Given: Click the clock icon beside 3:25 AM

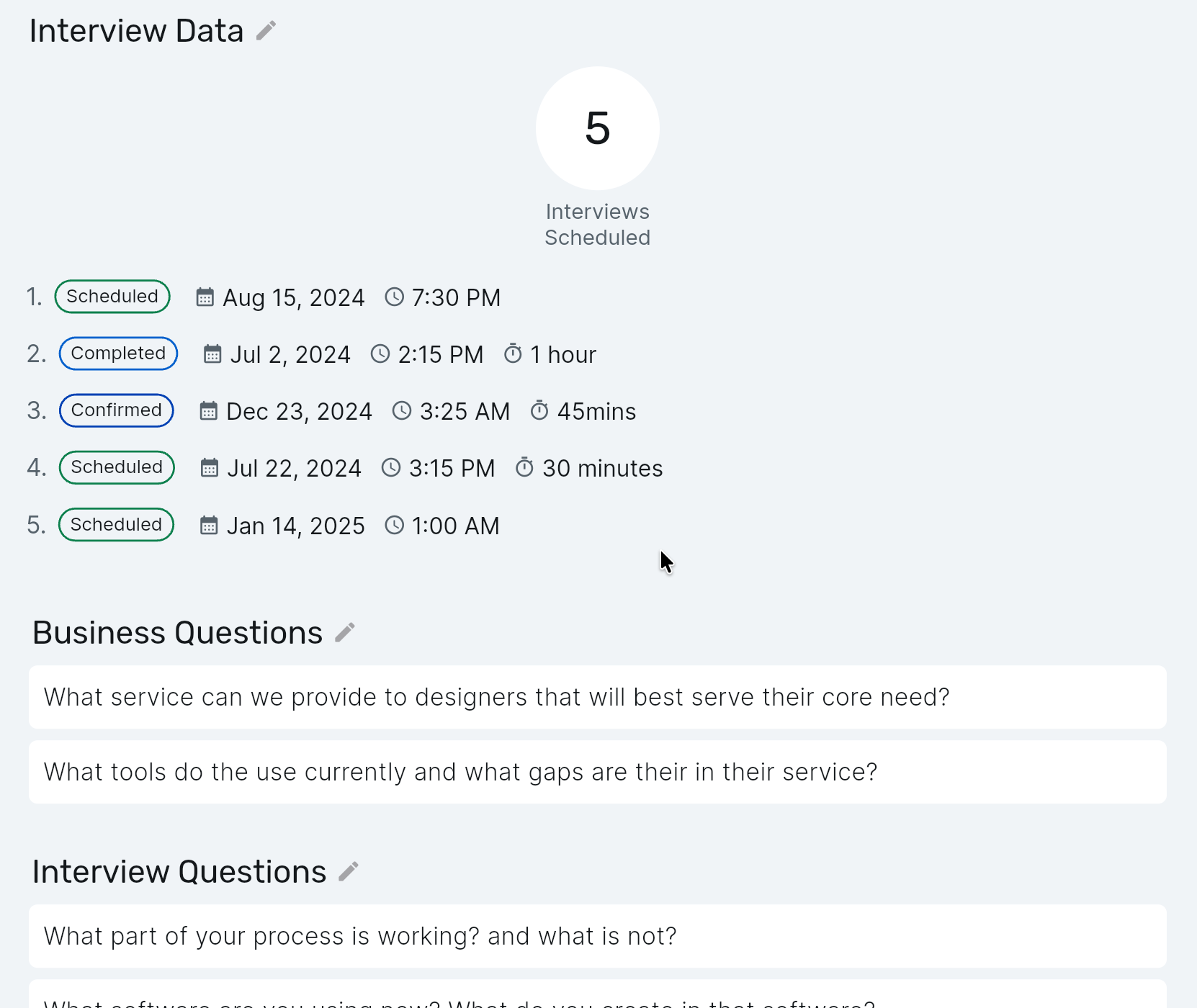Looking at the screenshot, I should click(x=402, y=411).
